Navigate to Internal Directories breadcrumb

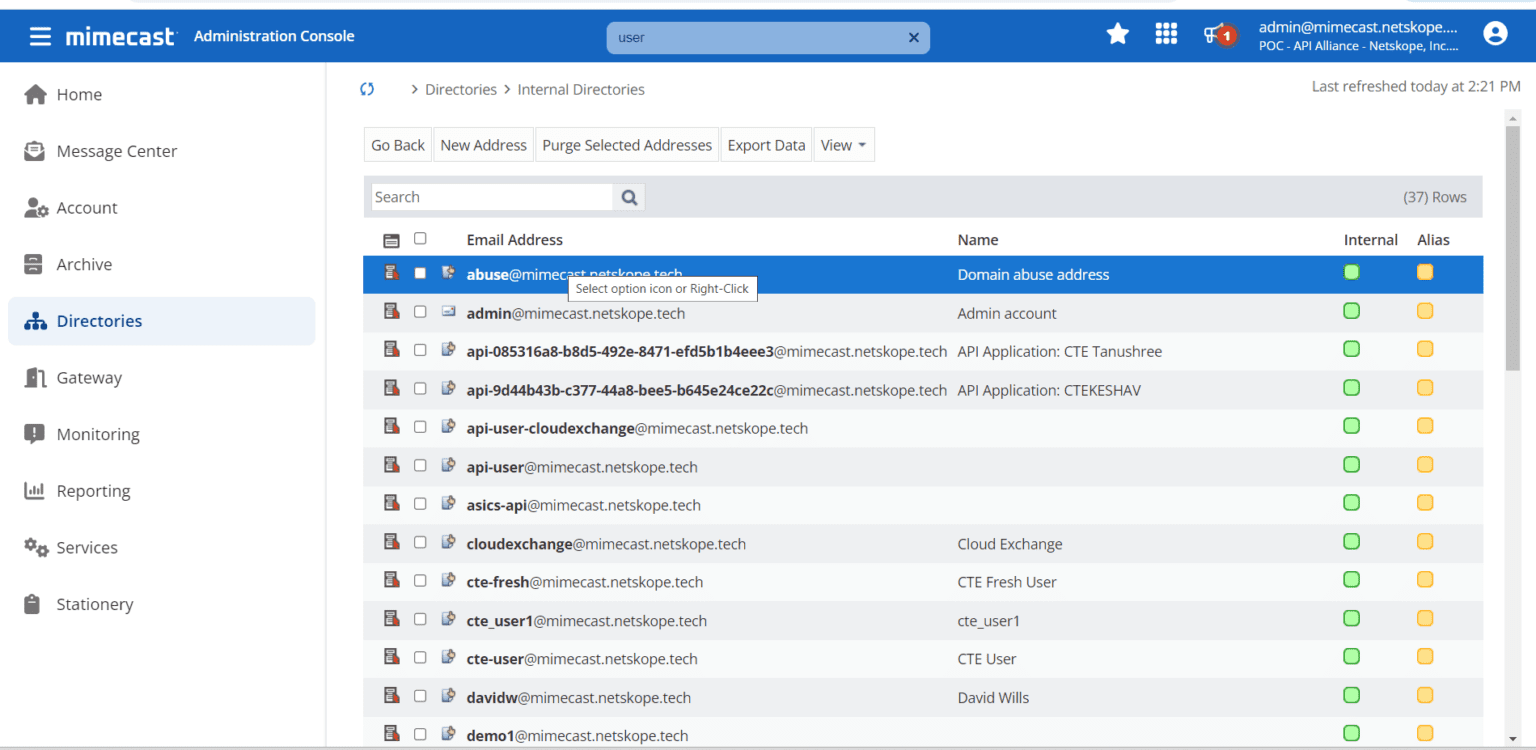pos(581,89)
